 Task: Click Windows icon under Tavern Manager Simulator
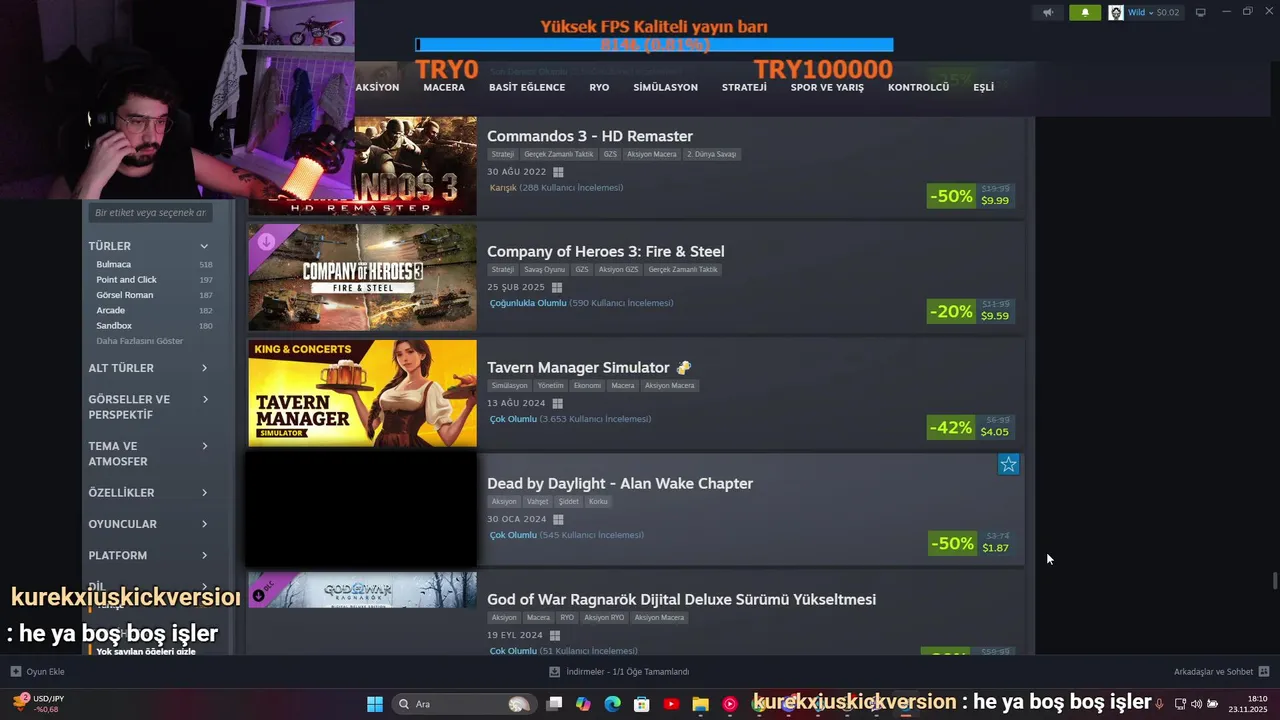pyautogui.click(x=558, y=404)
